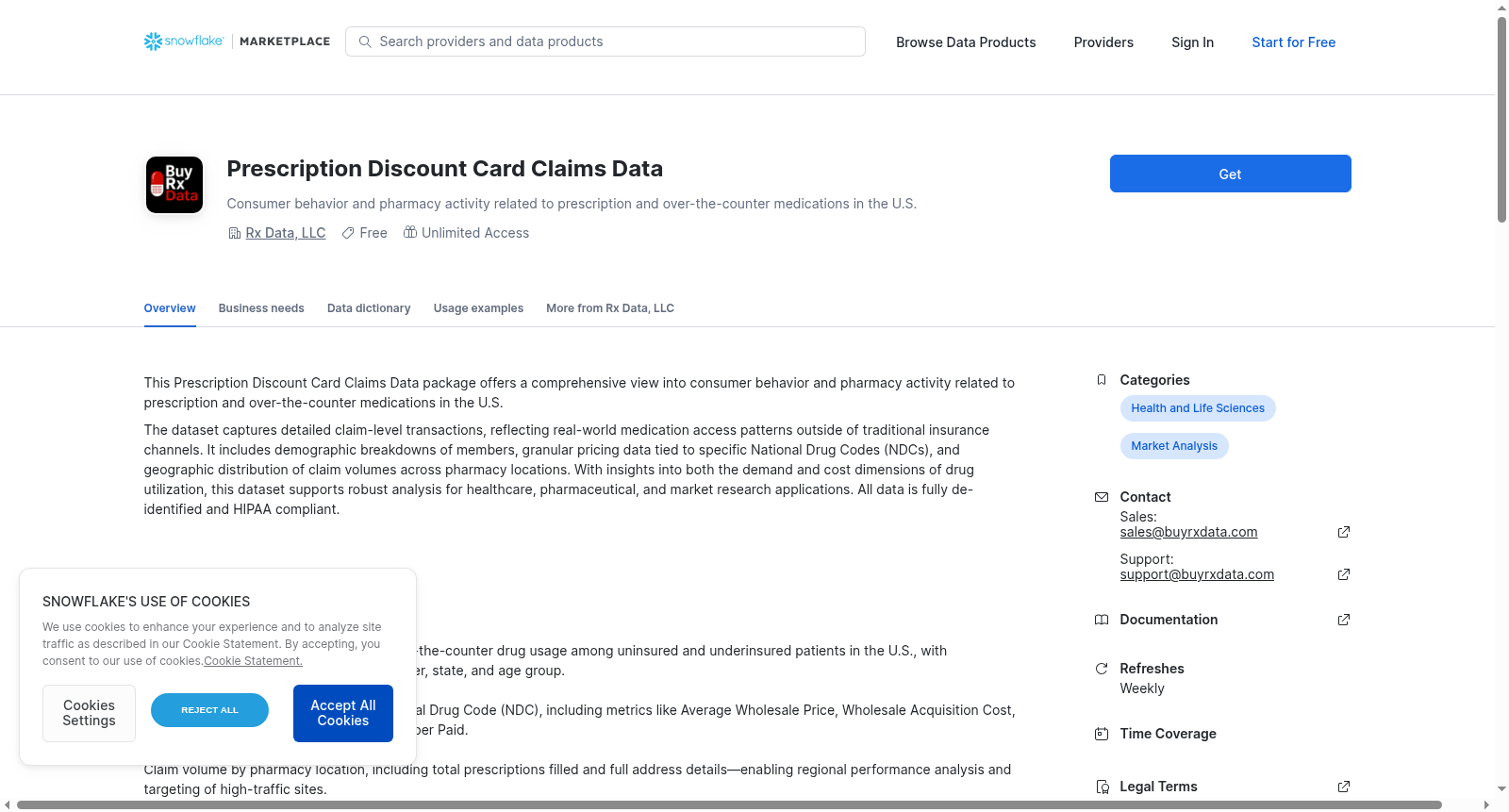Click the Contact envelope icon
This screenshot has height=812, width=1509.
(x=1102, y=497)
